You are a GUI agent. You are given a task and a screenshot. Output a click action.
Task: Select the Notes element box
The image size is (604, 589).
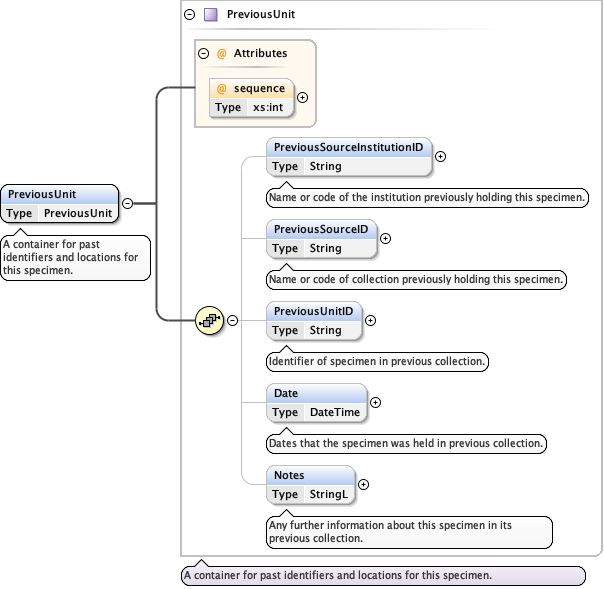(311, 484)
